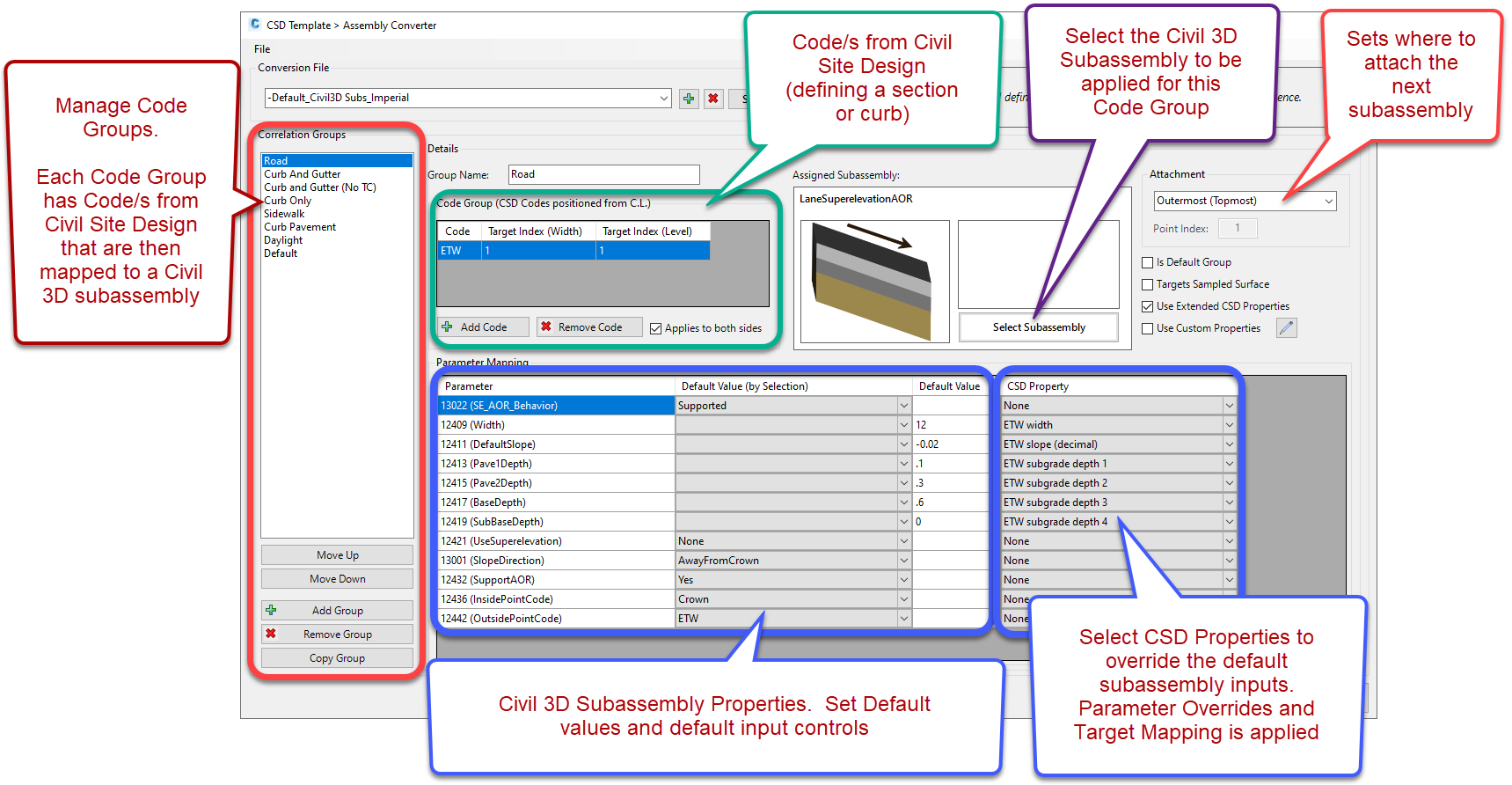This screenshot has width=1512, height=785.
Task: Select Curb and Gutter (No TC) group
Action: point(337,187)
